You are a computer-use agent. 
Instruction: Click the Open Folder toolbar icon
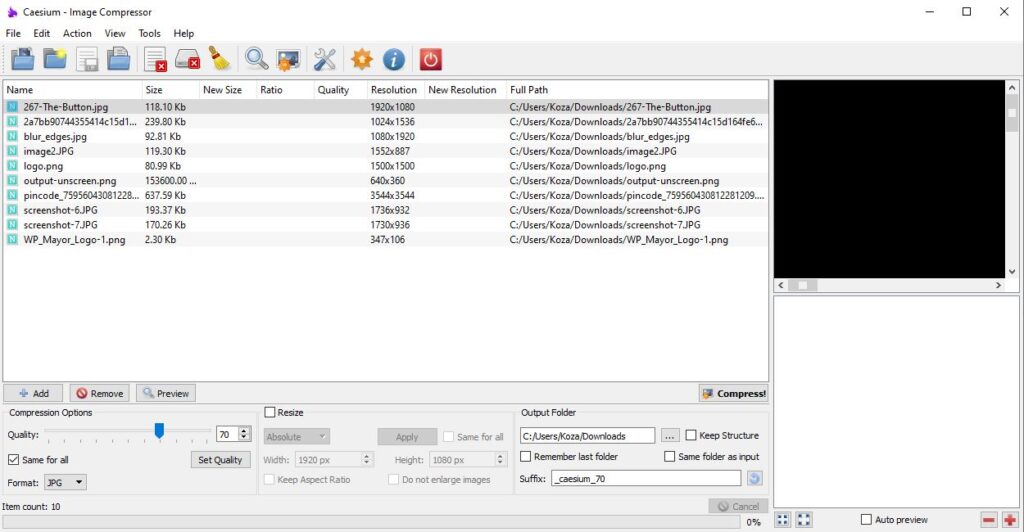coord(55,59)
